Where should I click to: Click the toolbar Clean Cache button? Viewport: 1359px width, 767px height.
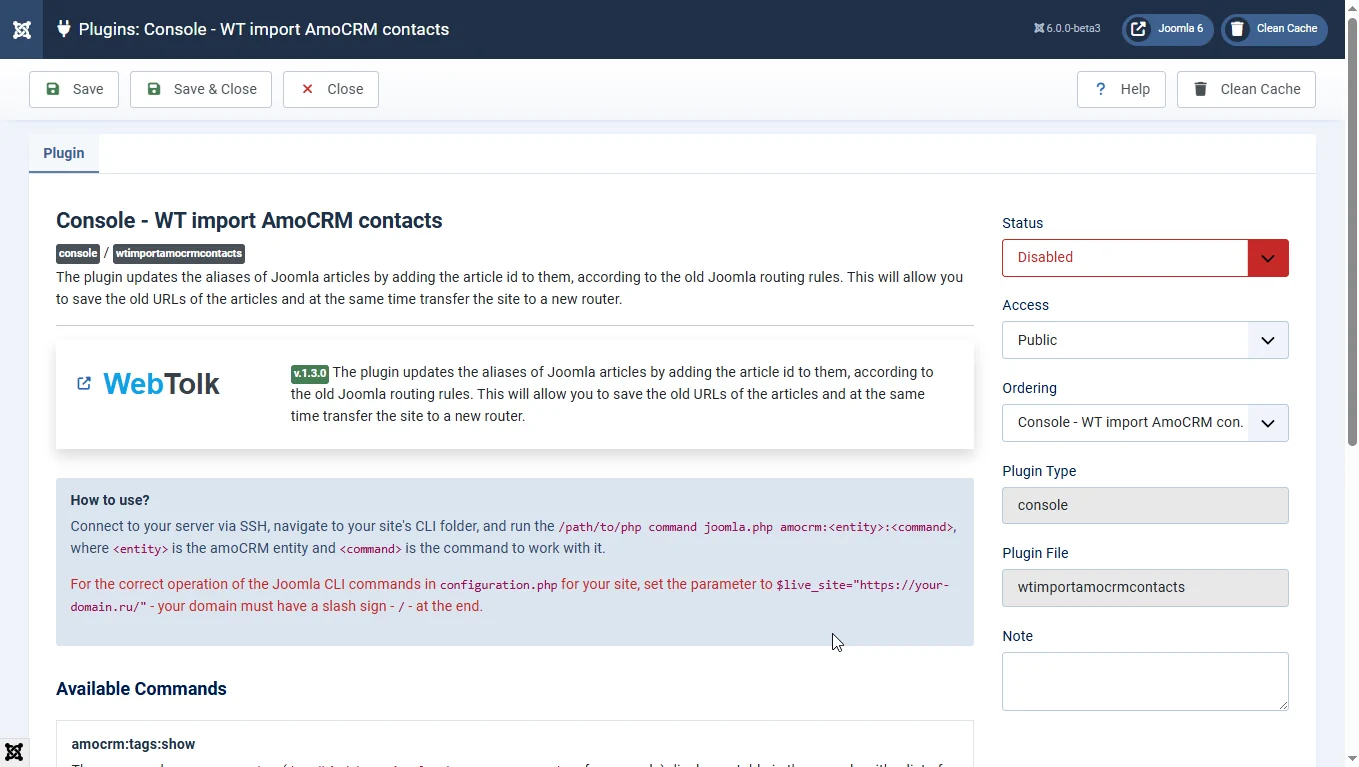click(1246, 89)
